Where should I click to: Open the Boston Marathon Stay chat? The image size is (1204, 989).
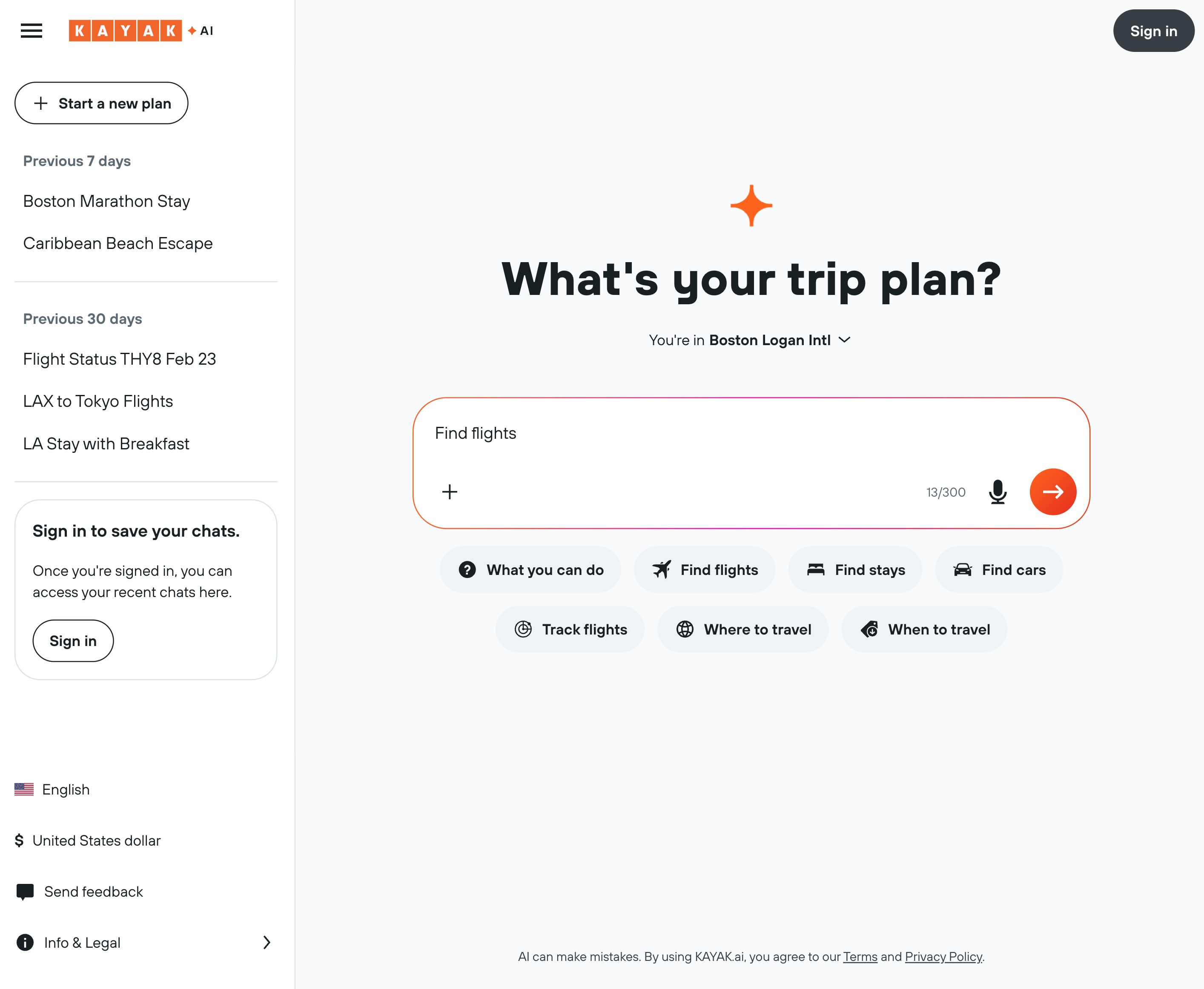(106, 201)
